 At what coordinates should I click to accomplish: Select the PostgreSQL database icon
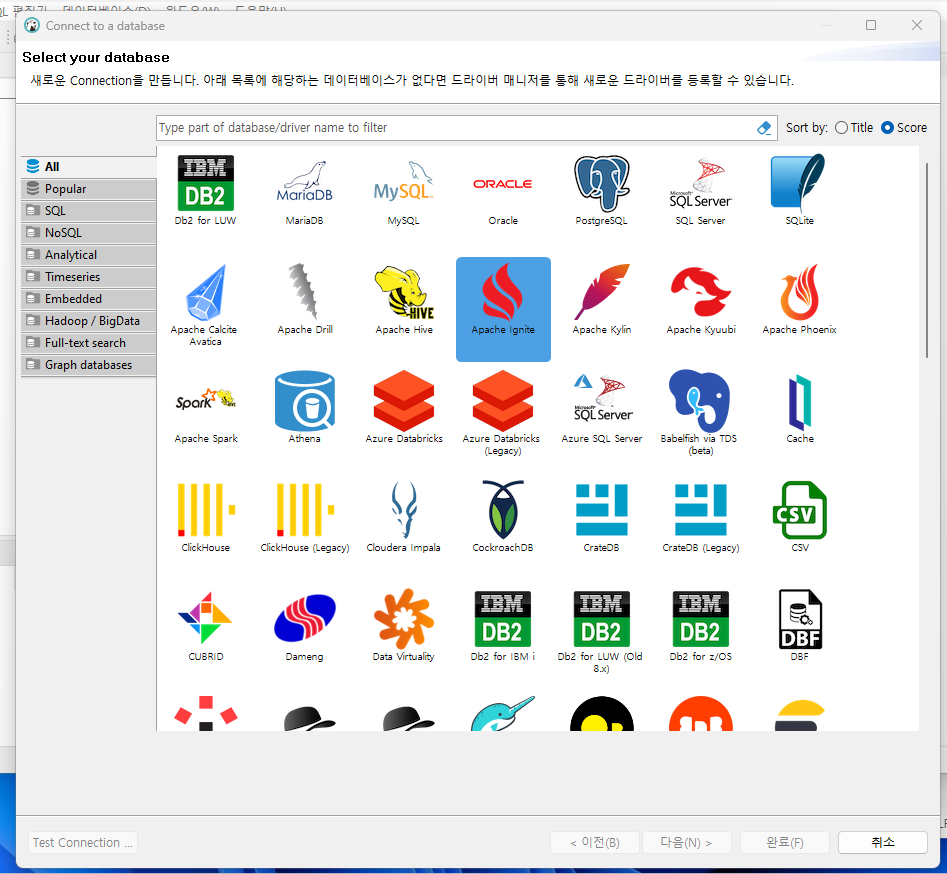point(602,184)
